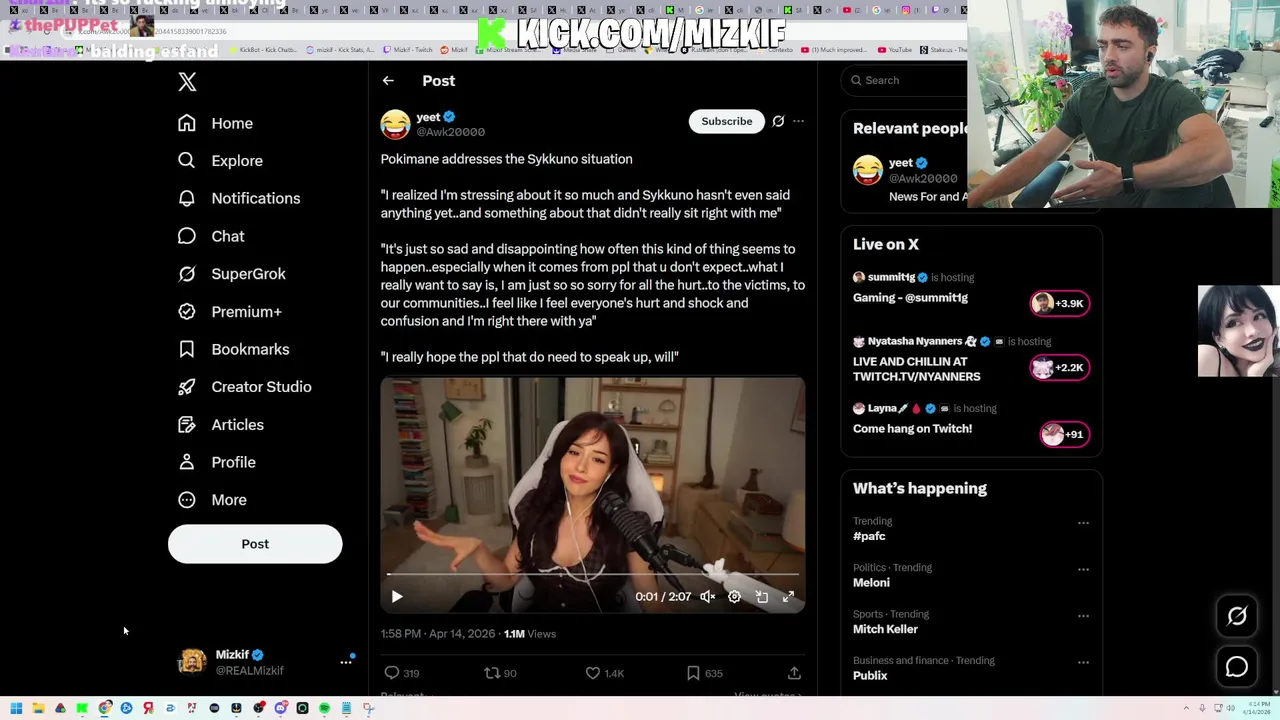Click the white Post button
The width and height of the screenshot is (1280, 720).
[x=255, y=544]
